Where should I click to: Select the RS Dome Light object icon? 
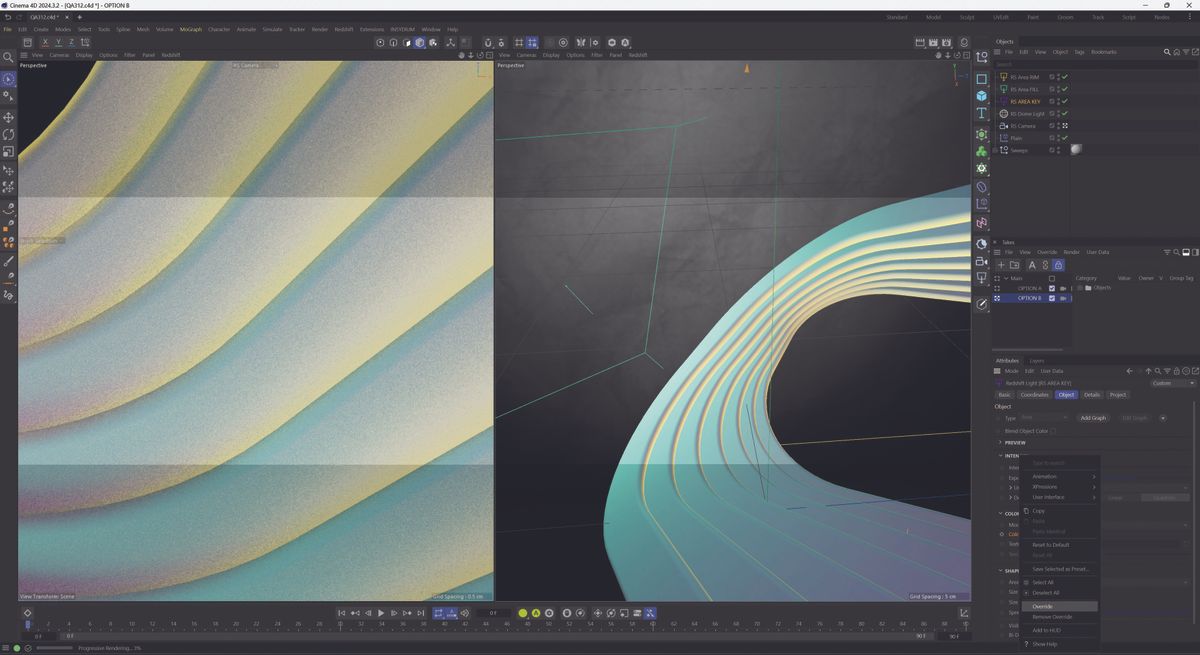pos(1004,113)
